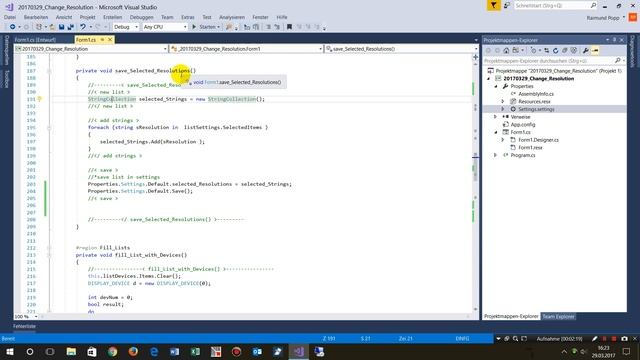Select Form1.Designer.cs in the solution tree

(x=538, y=140)
